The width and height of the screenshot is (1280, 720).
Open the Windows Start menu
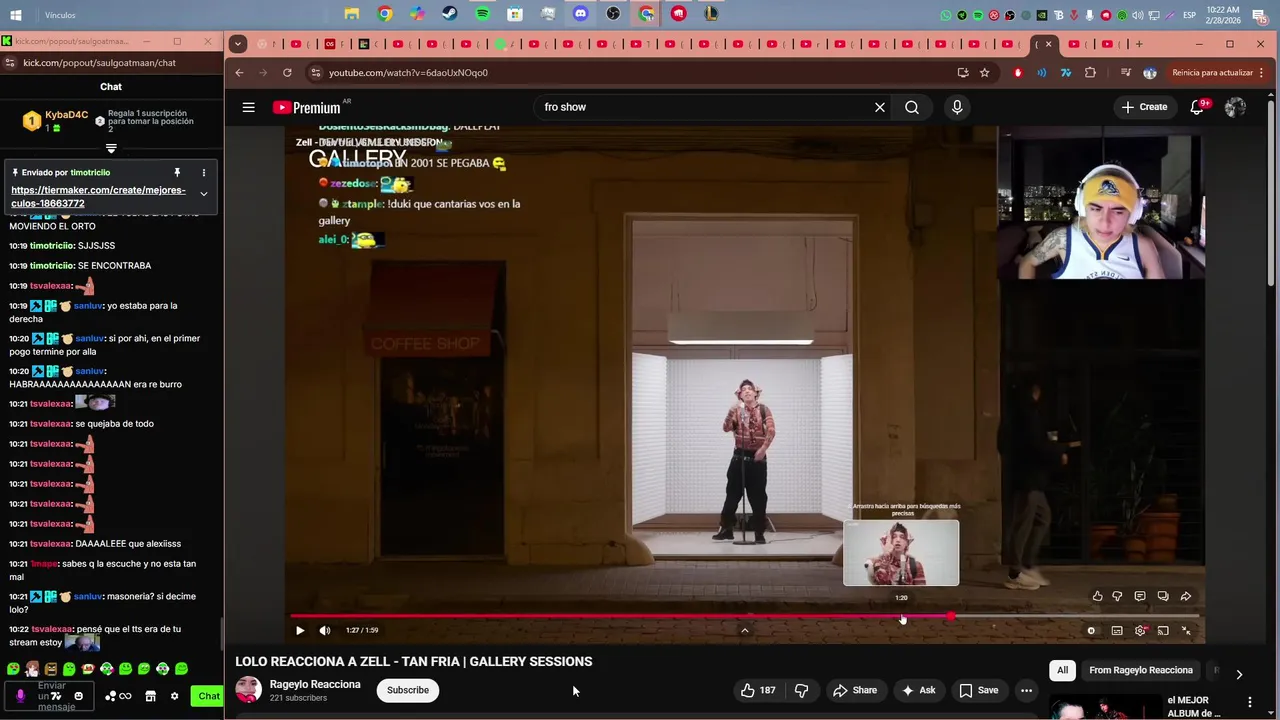click(16, 14)
